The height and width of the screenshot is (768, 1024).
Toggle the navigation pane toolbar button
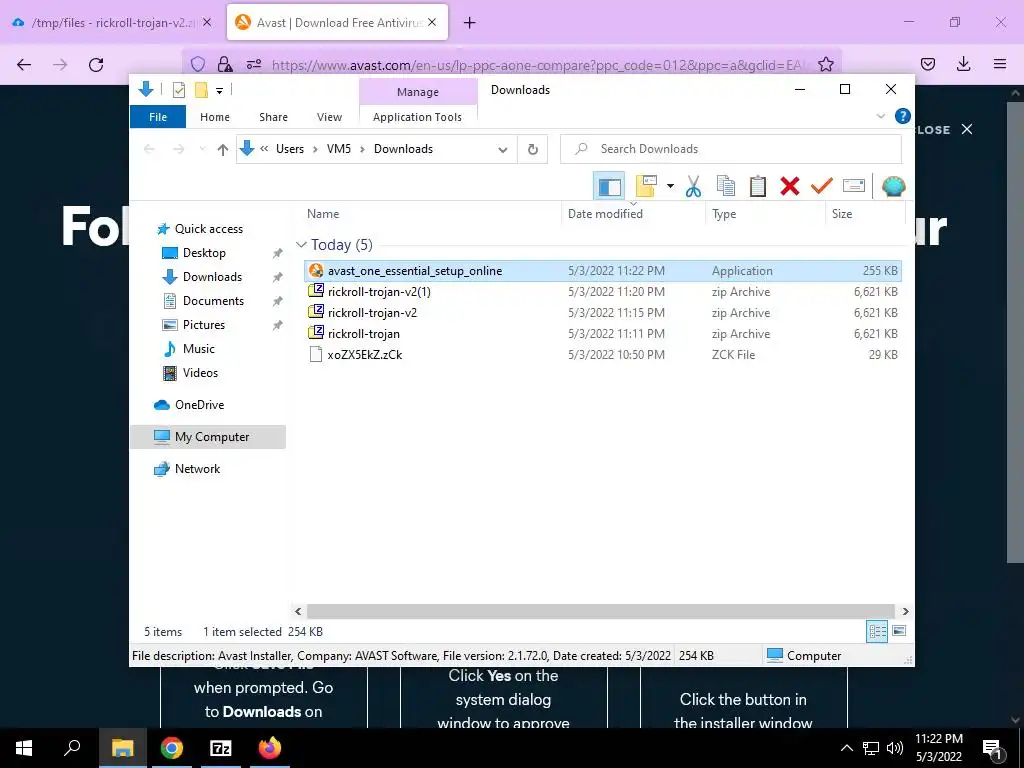609,187
